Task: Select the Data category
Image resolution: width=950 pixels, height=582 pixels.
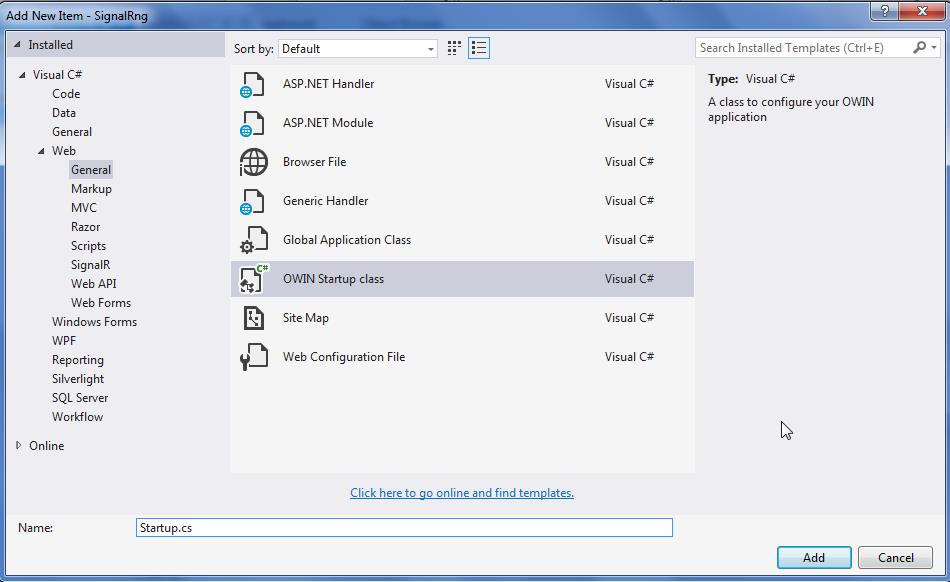Action: 64,113
